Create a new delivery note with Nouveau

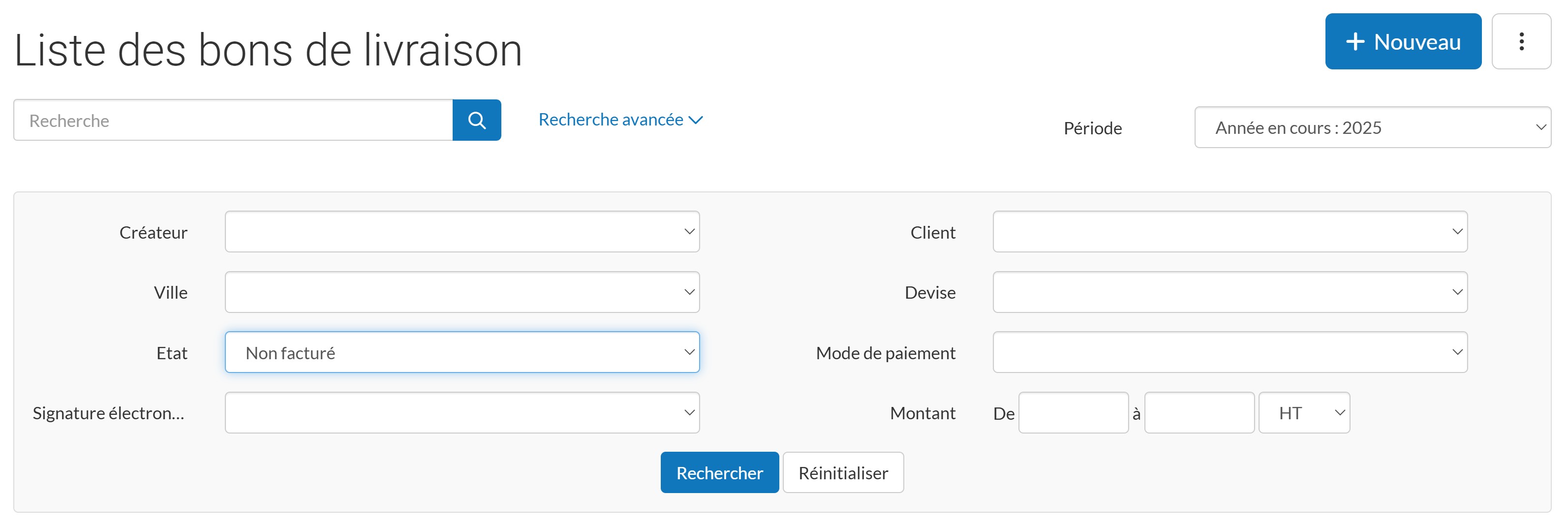point(1403,41)
